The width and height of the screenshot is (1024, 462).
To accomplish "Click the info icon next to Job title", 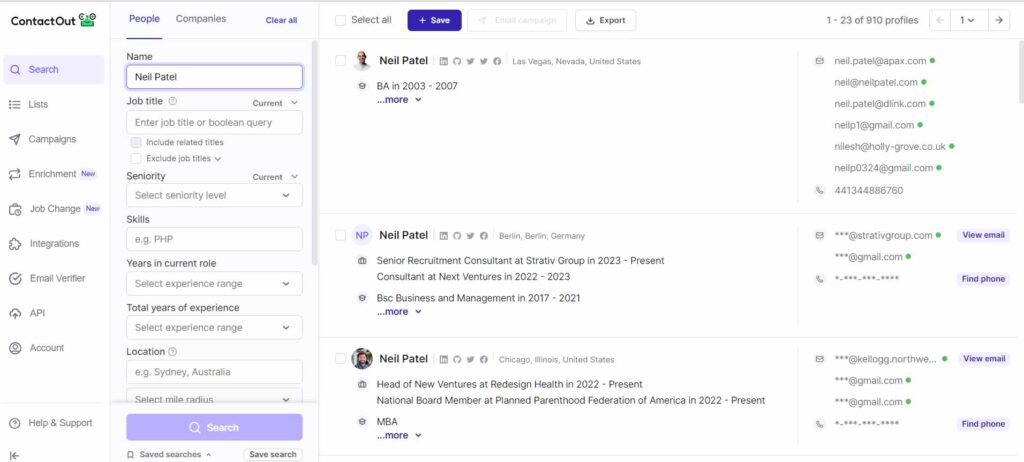I will (x=173, y=101).
